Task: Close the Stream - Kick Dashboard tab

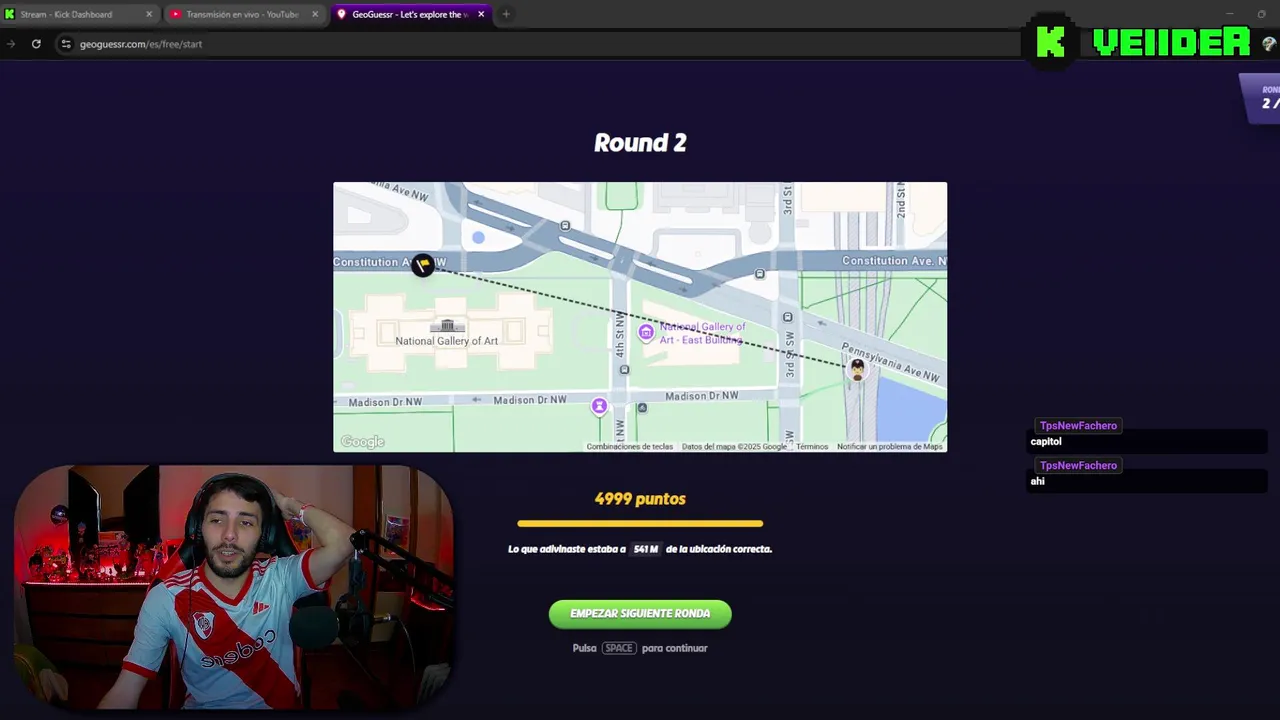Action: [149, 14]
